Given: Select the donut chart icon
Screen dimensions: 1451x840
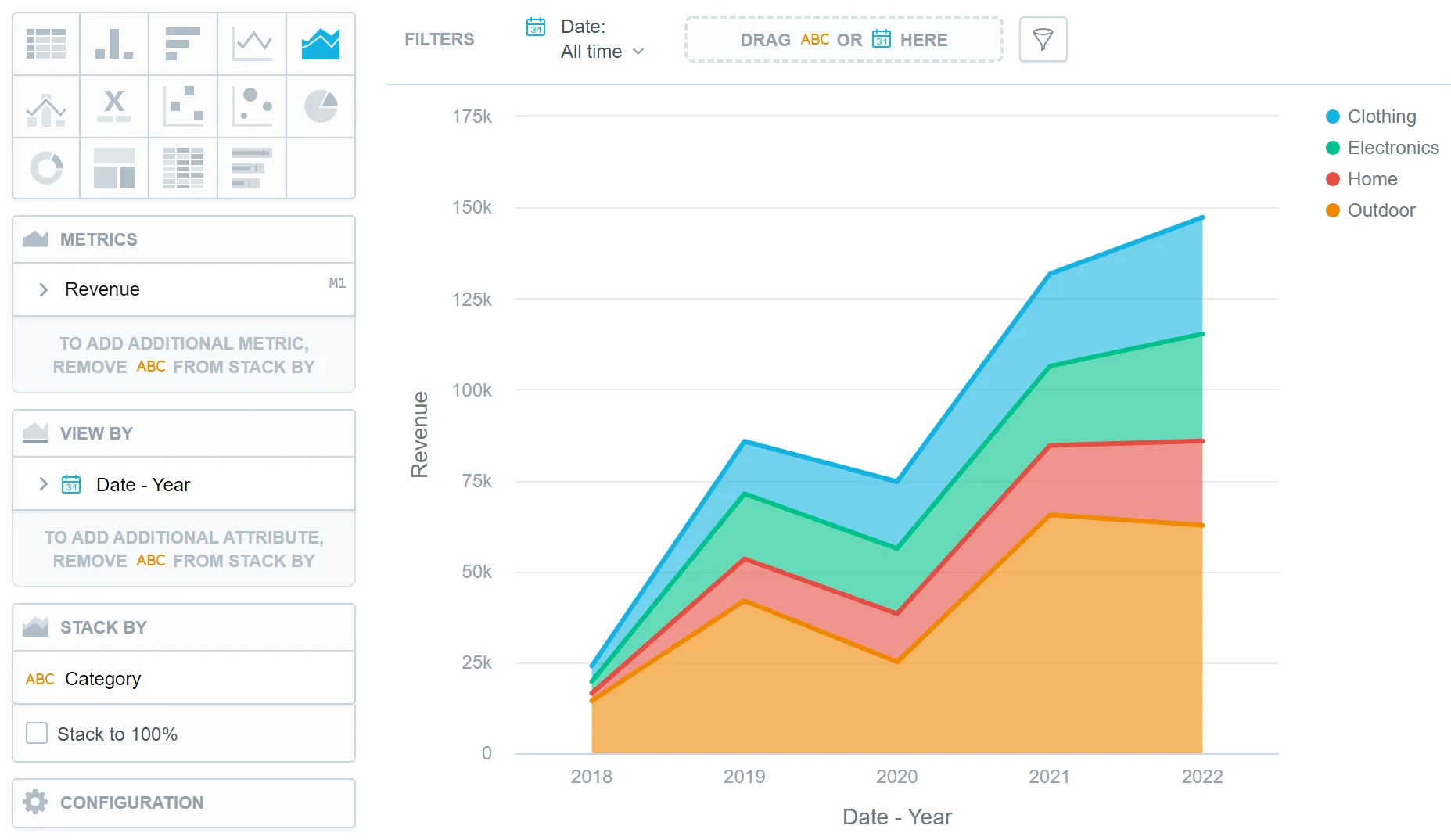Looking at the screenshot, I should [46, 168].
